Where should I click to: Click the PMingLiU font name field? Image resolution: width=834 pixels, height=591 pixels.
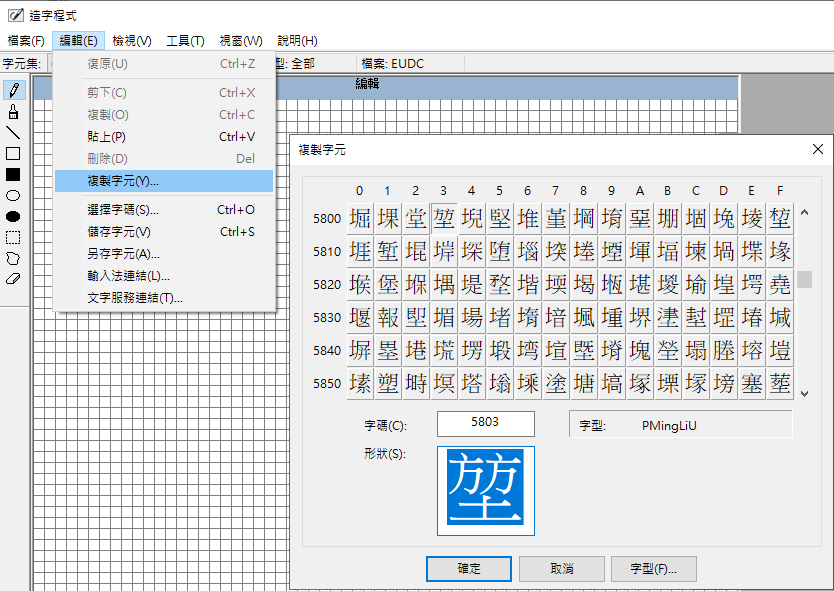[x=681, y=425]
